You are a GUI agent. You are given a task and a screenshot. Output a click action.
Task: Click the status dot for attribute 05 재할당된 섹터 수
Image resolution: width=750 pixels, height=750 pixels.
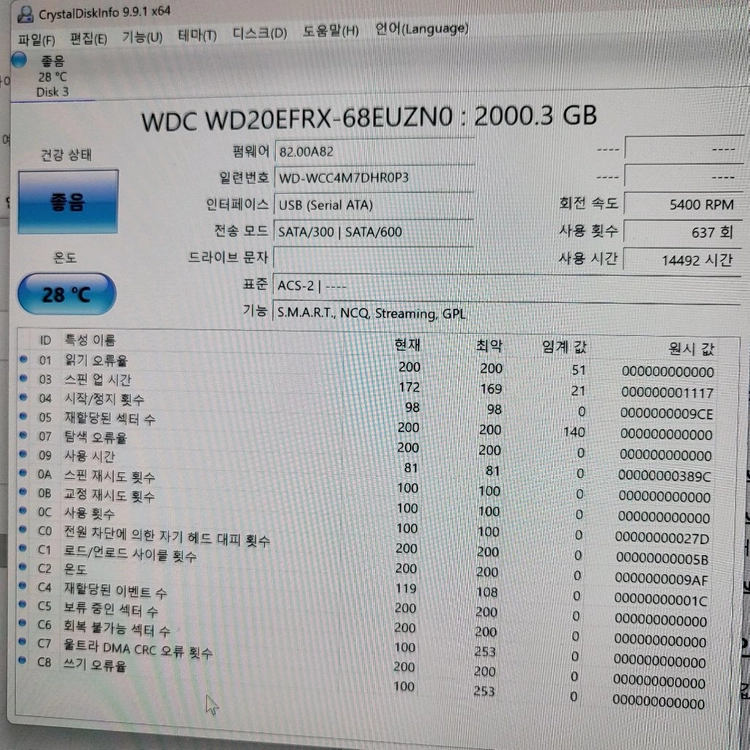[23, 416]
